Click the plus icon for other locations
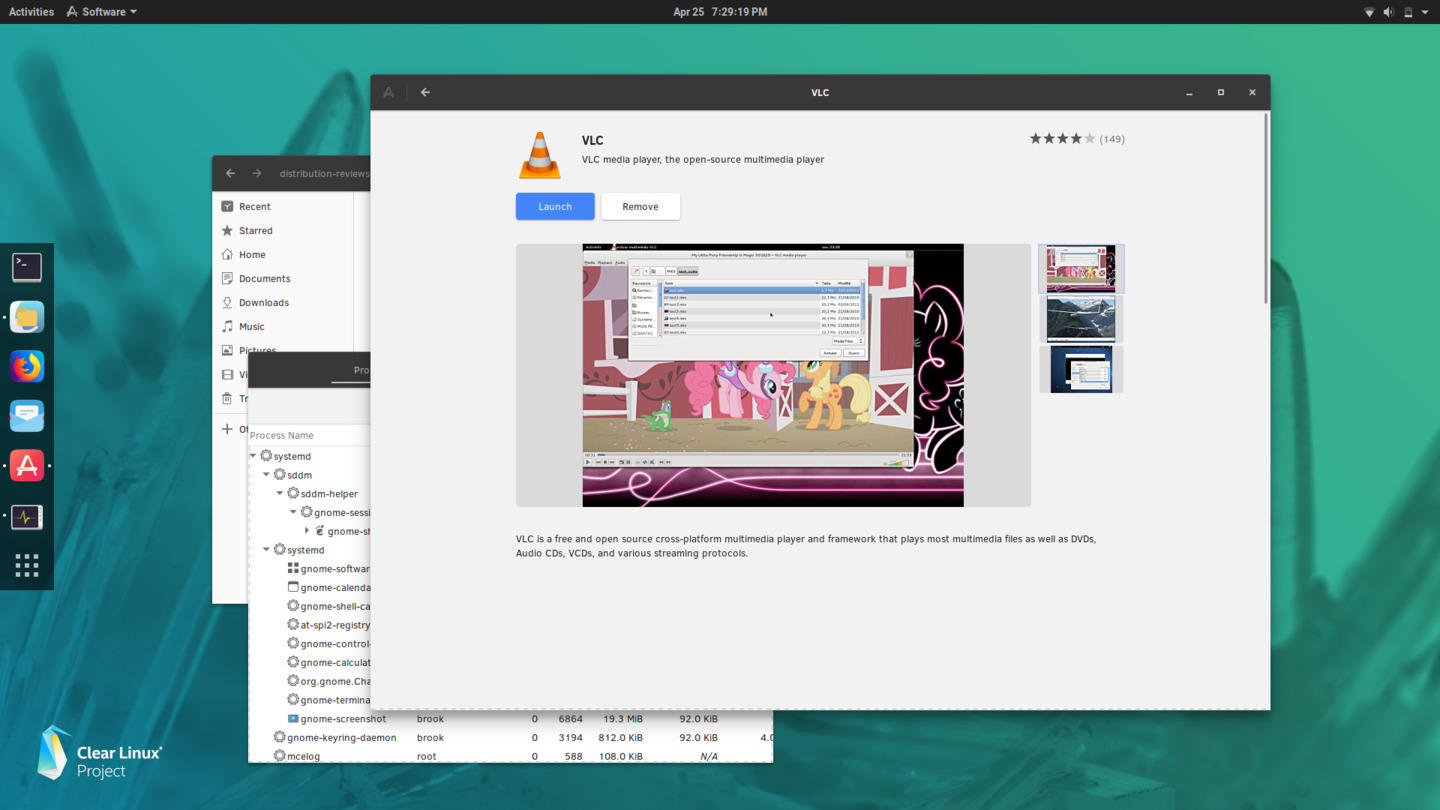This screenshot has width=1440, height=810. 227,429
